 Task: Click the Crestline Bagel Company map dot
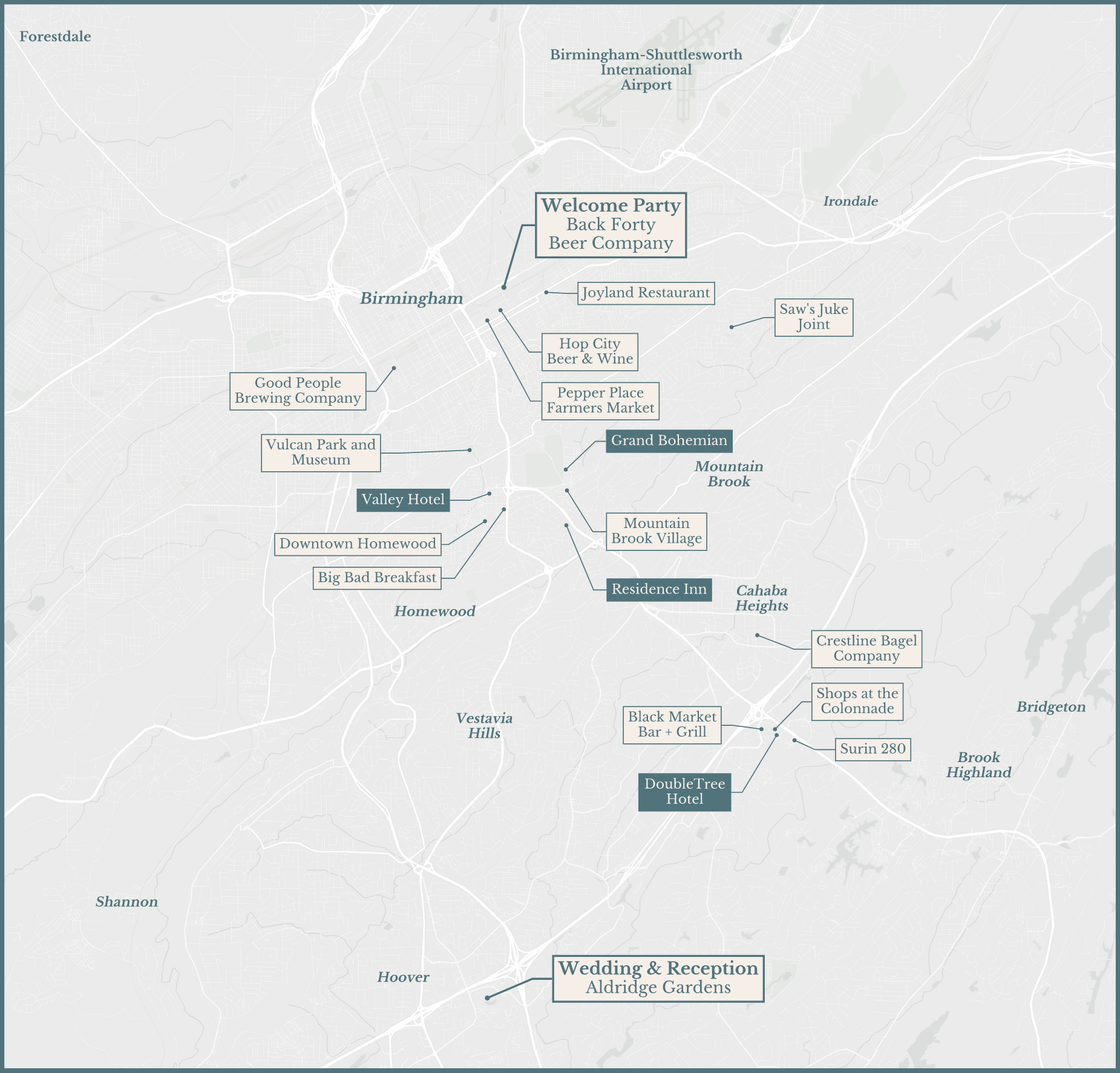(757, 635)
